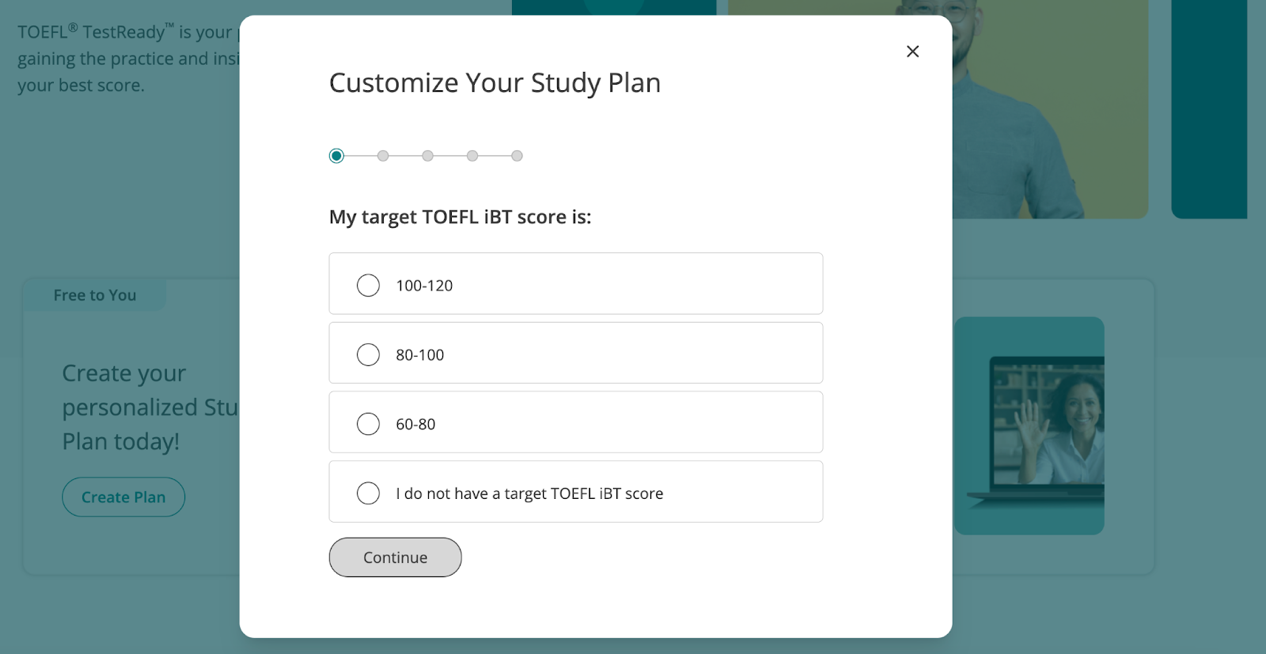
Task: Click the "I do not have a target TOEFL iBT score" label
Action: tap(529, 493)
